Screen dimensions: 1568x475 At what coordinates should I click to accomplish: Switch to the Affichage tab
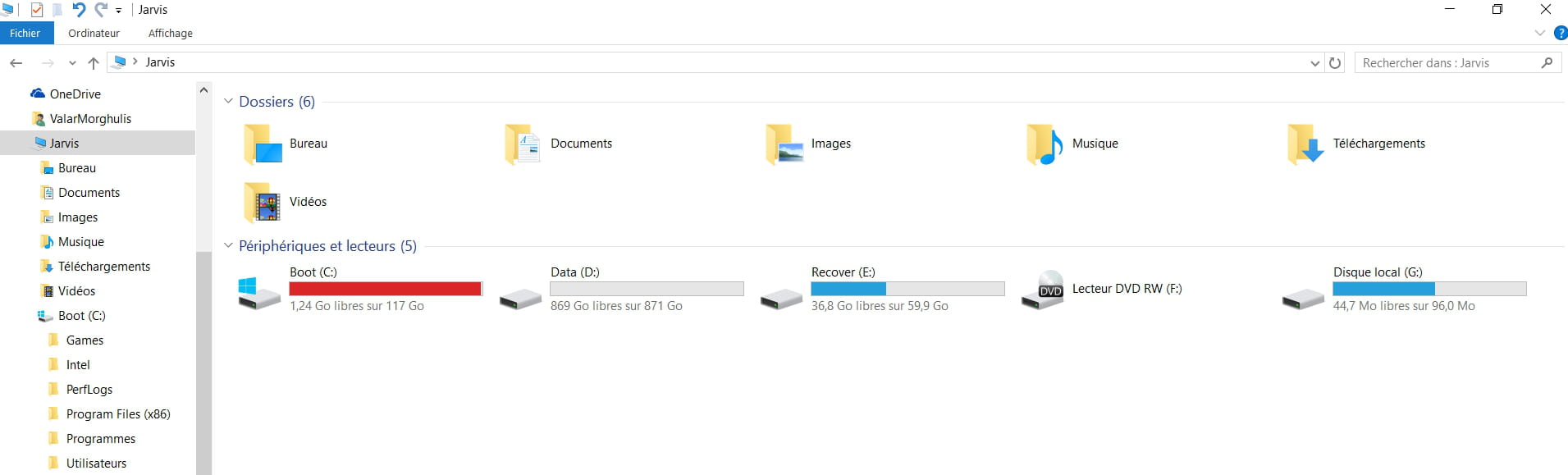coord(171,34)
